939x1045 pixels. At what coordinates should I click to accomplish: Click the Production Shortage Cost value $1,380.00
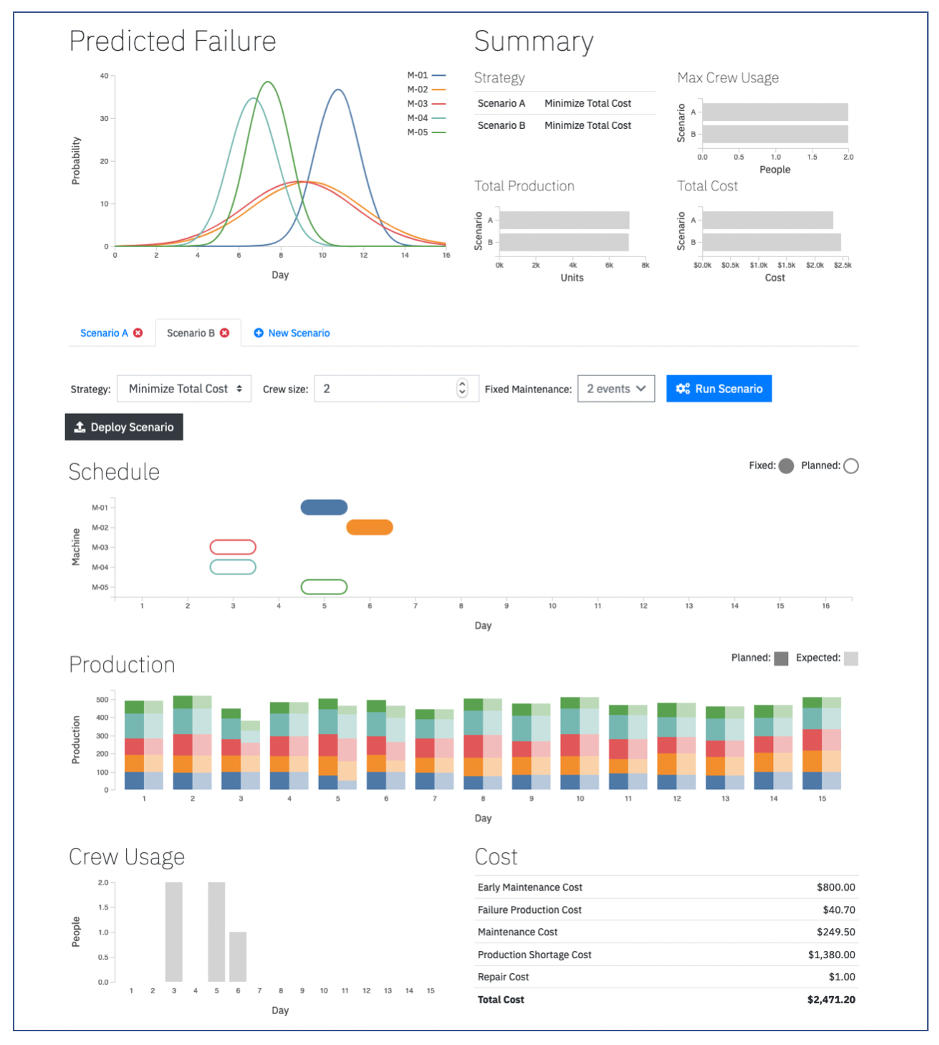click(x=832, y=954)
